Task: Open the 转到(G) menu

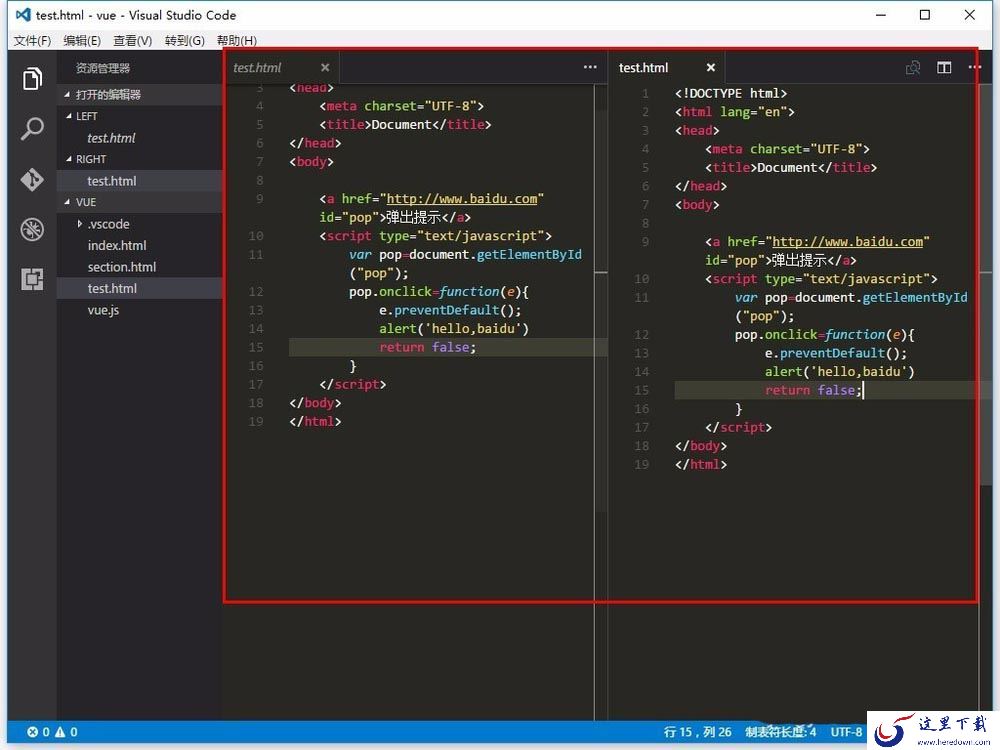Action: pos(184,41)
